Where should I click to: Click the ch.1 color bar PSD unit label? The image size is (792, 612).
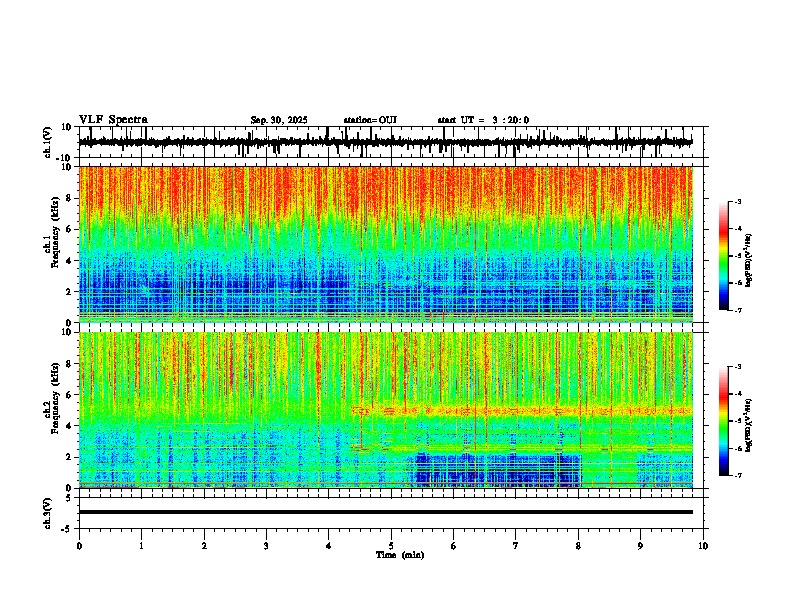point(748,260)
